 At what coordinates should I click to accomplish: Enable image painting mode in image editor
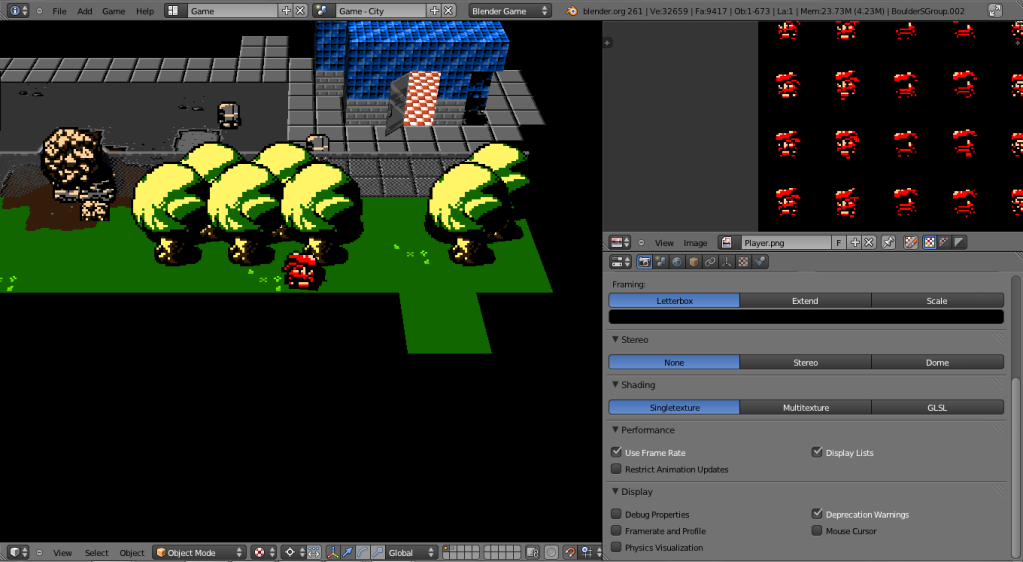[911, 242]
